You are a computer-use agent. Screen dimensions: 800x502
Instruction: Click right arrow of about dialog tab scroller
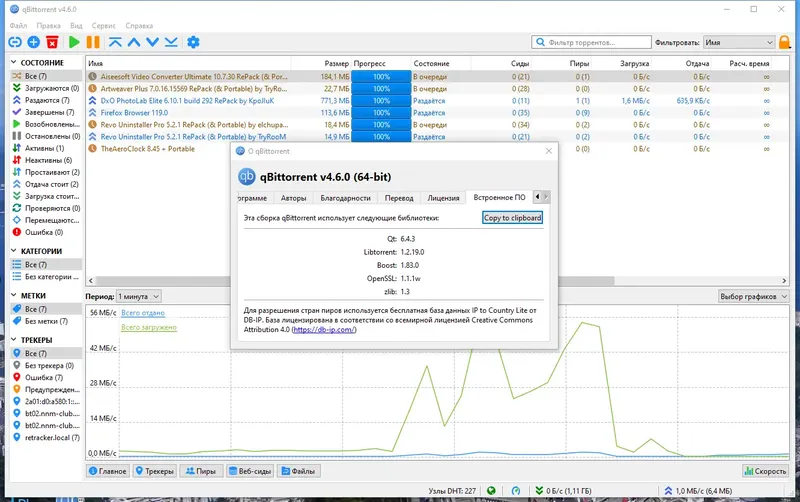tap(546, 196)
